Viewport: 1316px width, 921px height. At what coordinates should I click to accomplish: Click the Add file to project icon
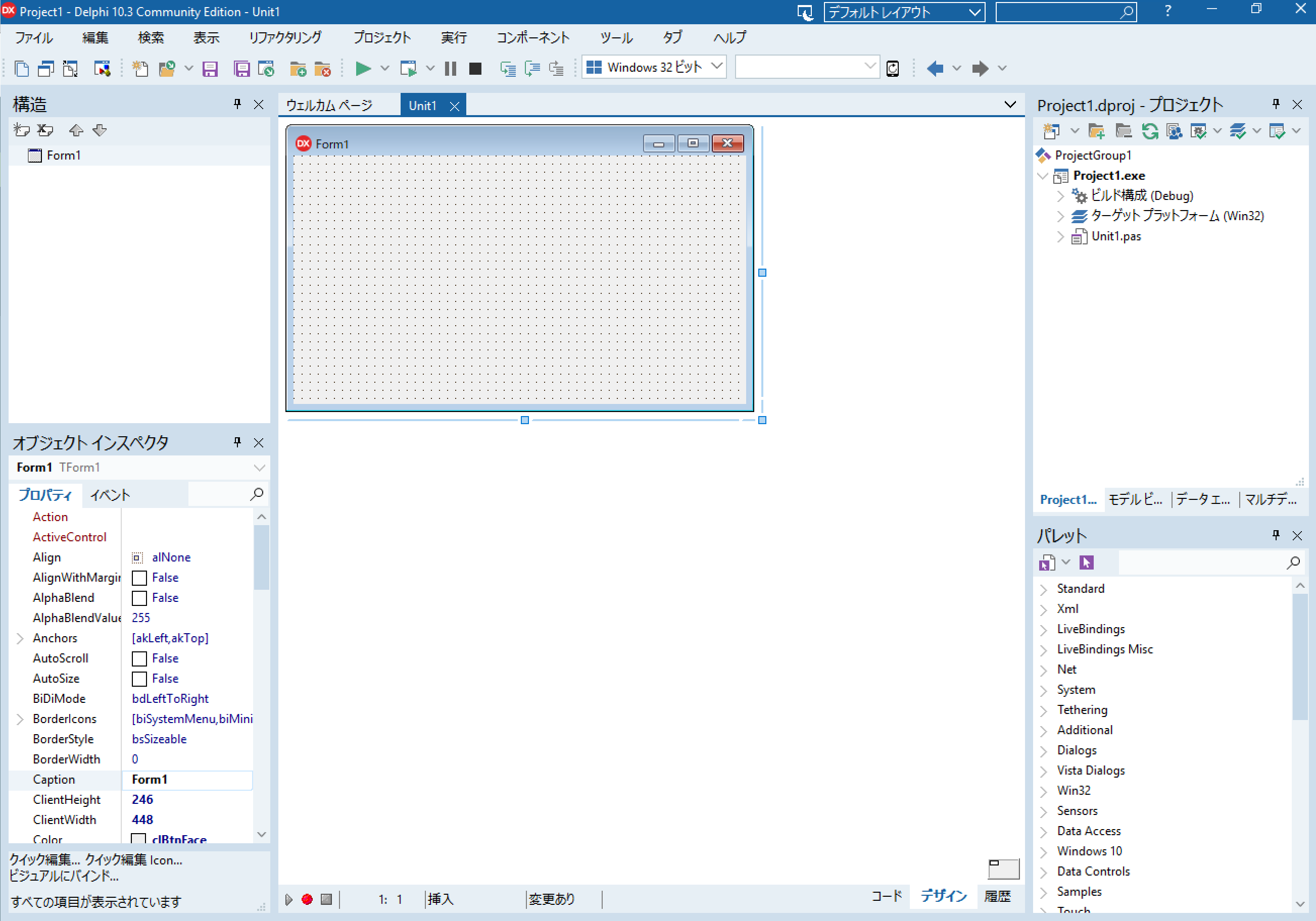point(298,69)
